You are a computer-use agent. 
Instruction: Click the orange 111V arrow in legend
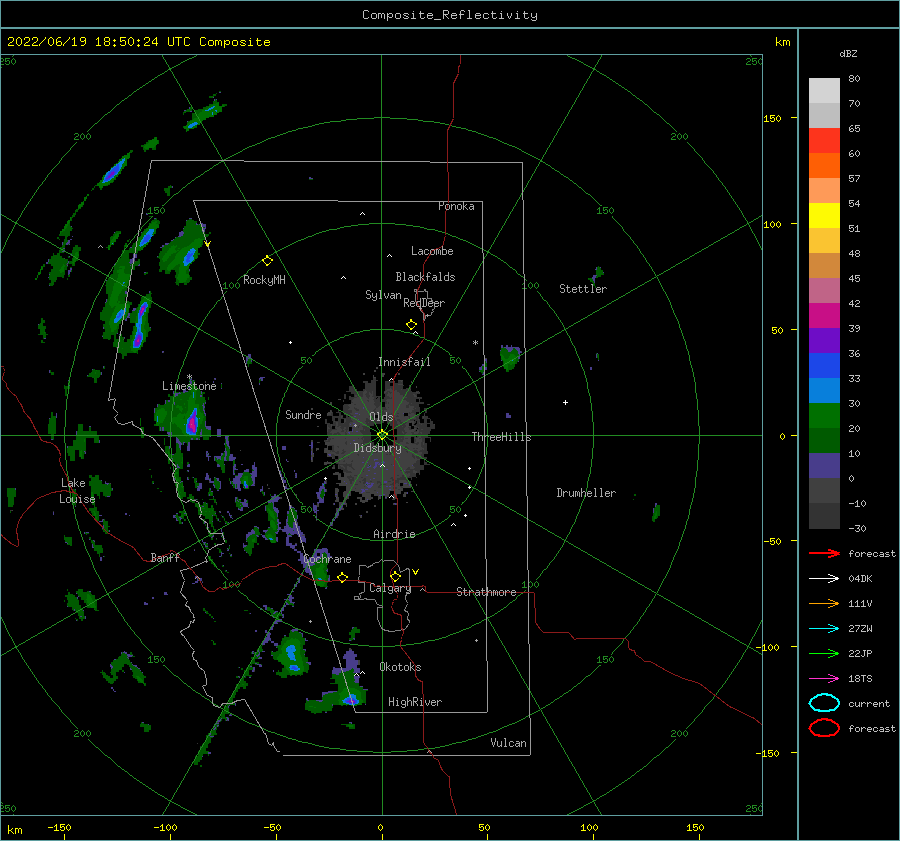(x=824, y=603)
